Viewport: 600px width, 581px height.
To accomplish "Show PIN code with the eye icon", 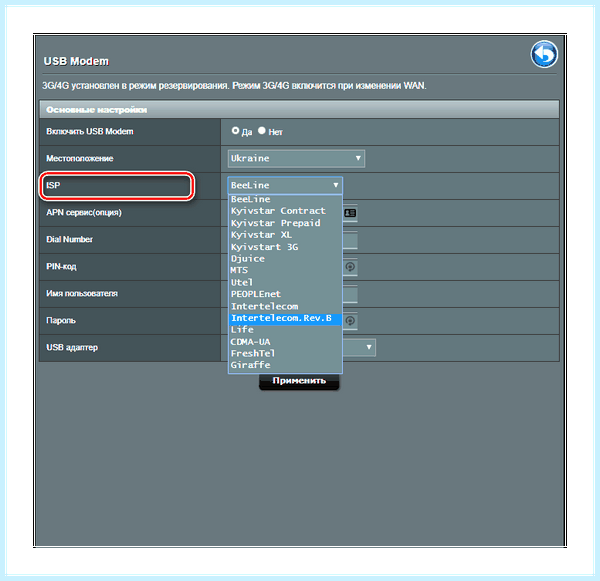I will [x=350, y=267].
